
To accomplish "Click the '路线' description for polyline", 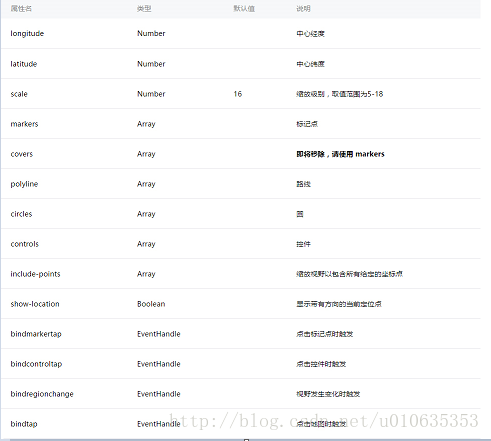I will click(303, 184).
